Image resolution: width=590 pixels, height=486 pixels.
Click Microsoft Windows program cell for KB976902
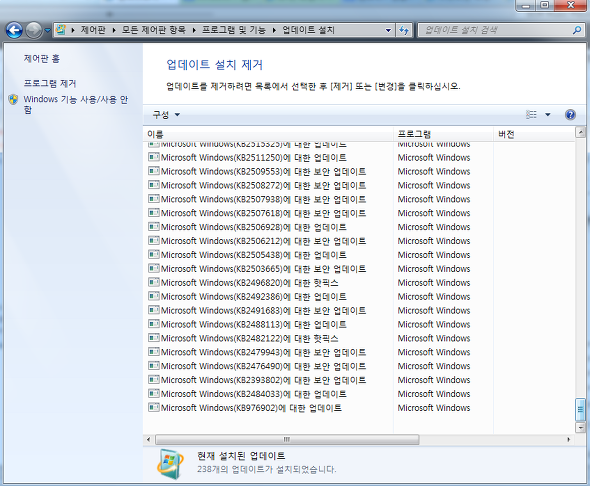[434, 408]
